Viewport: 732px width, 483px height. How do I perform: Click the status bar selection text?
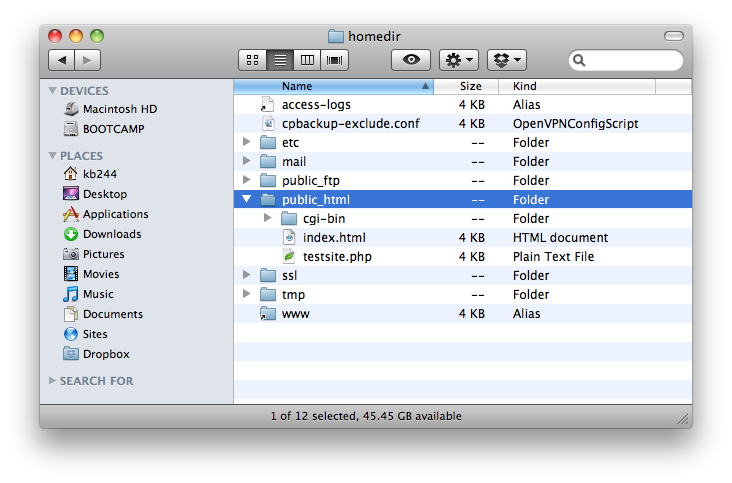click(x=366, y=416)
